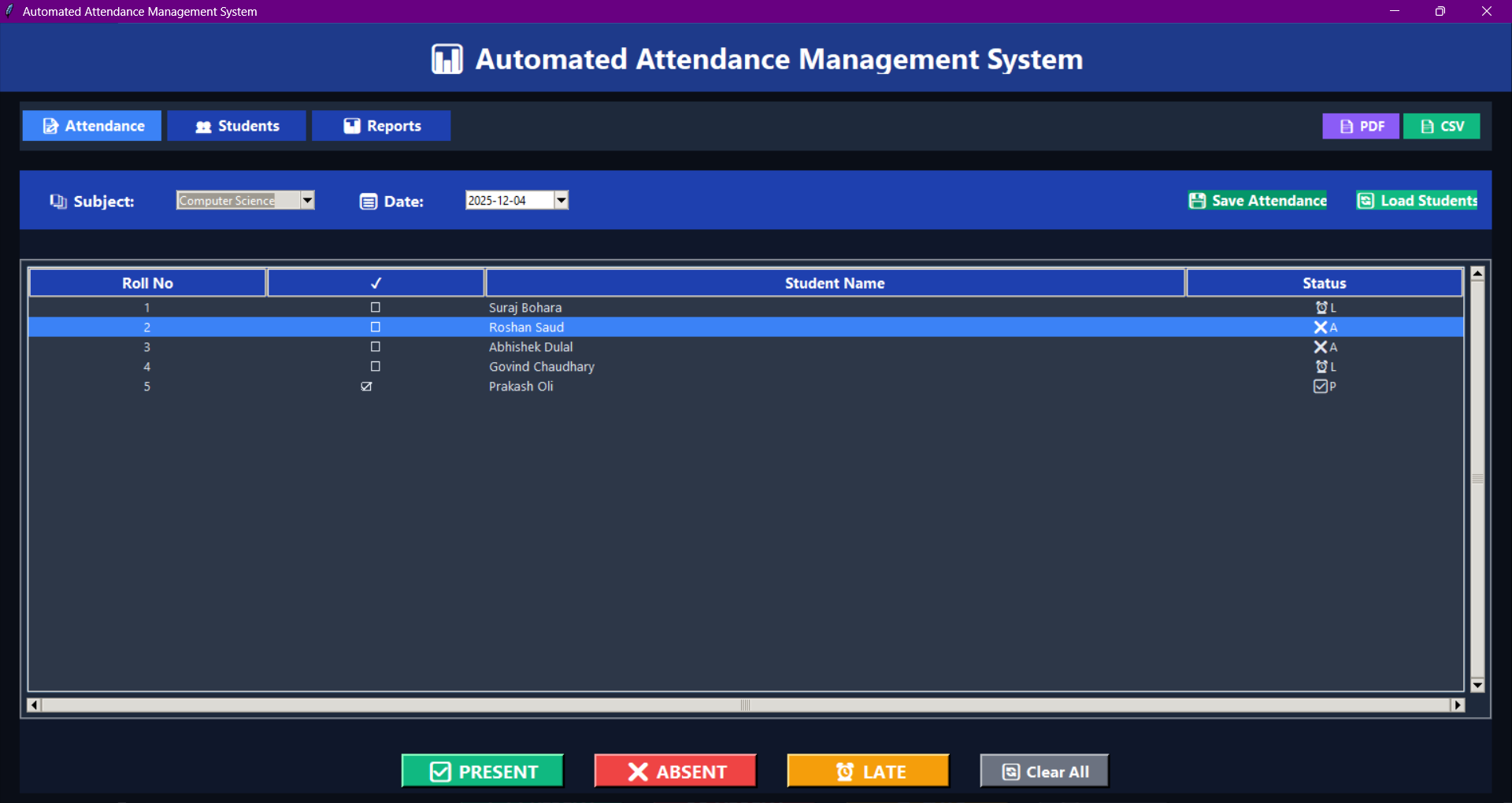Click the bar chart icon in the app title

[446, 57]
